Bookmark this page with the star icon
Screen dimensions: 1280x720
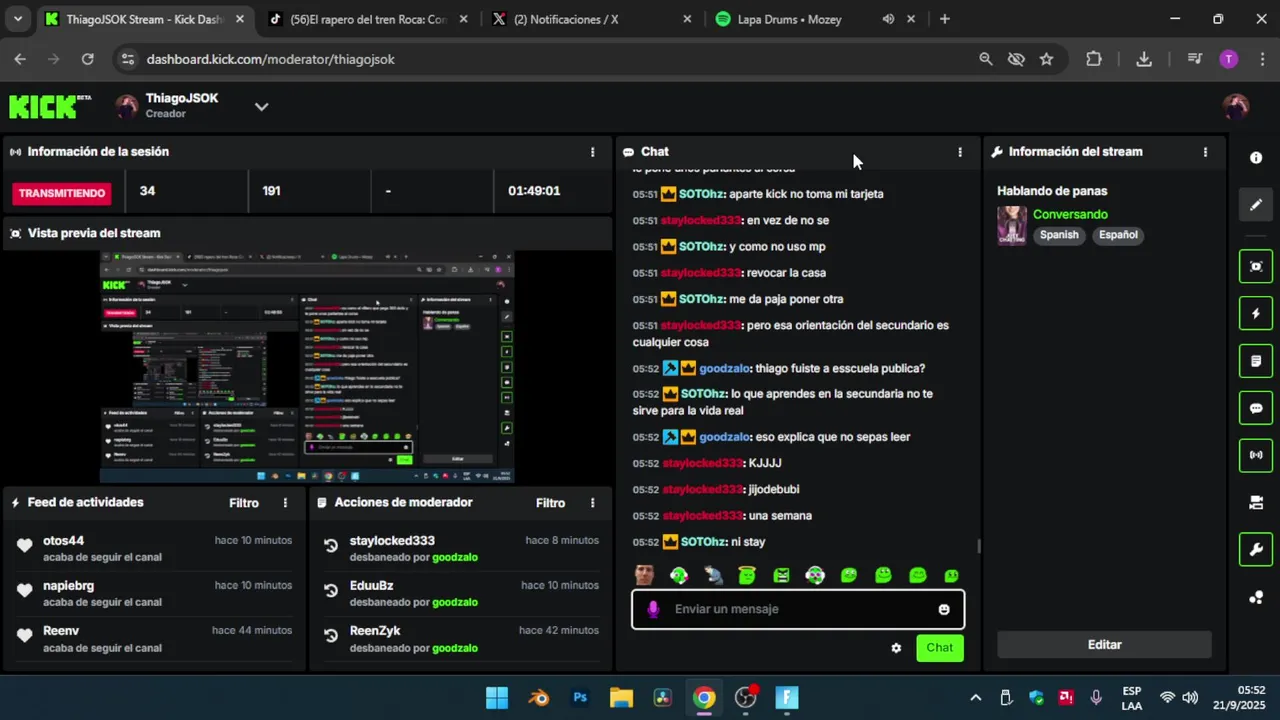(1046, 59)
